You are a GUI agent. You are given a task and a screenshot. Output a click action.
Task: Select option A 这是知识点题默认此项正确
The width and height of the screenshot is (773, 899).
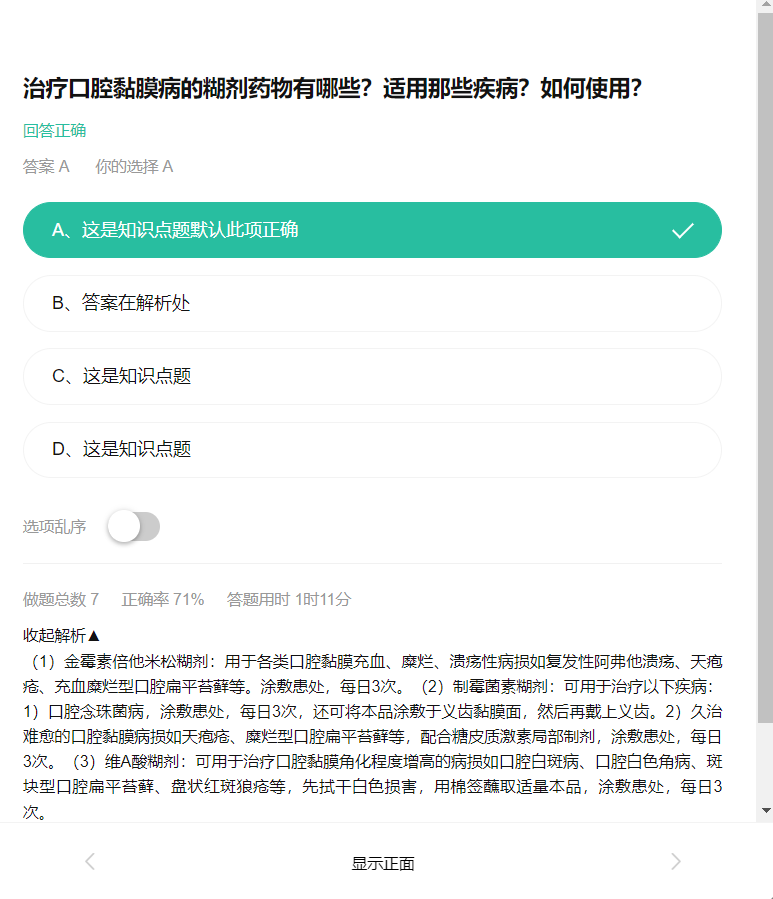(x=372, y=230)
